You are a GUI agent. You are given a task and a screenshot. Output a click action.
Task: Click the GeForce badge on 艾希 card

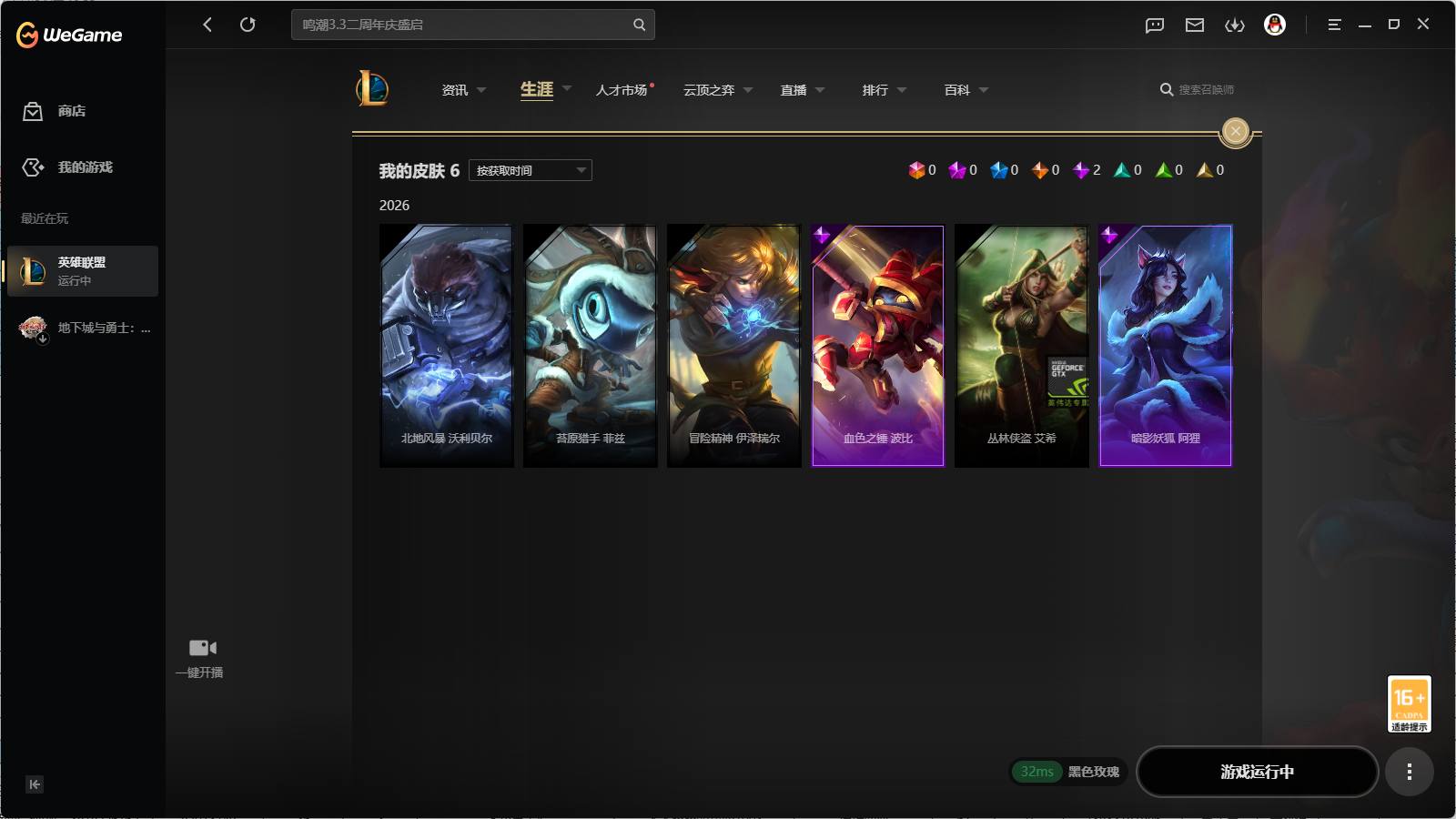click(1067, 382)
